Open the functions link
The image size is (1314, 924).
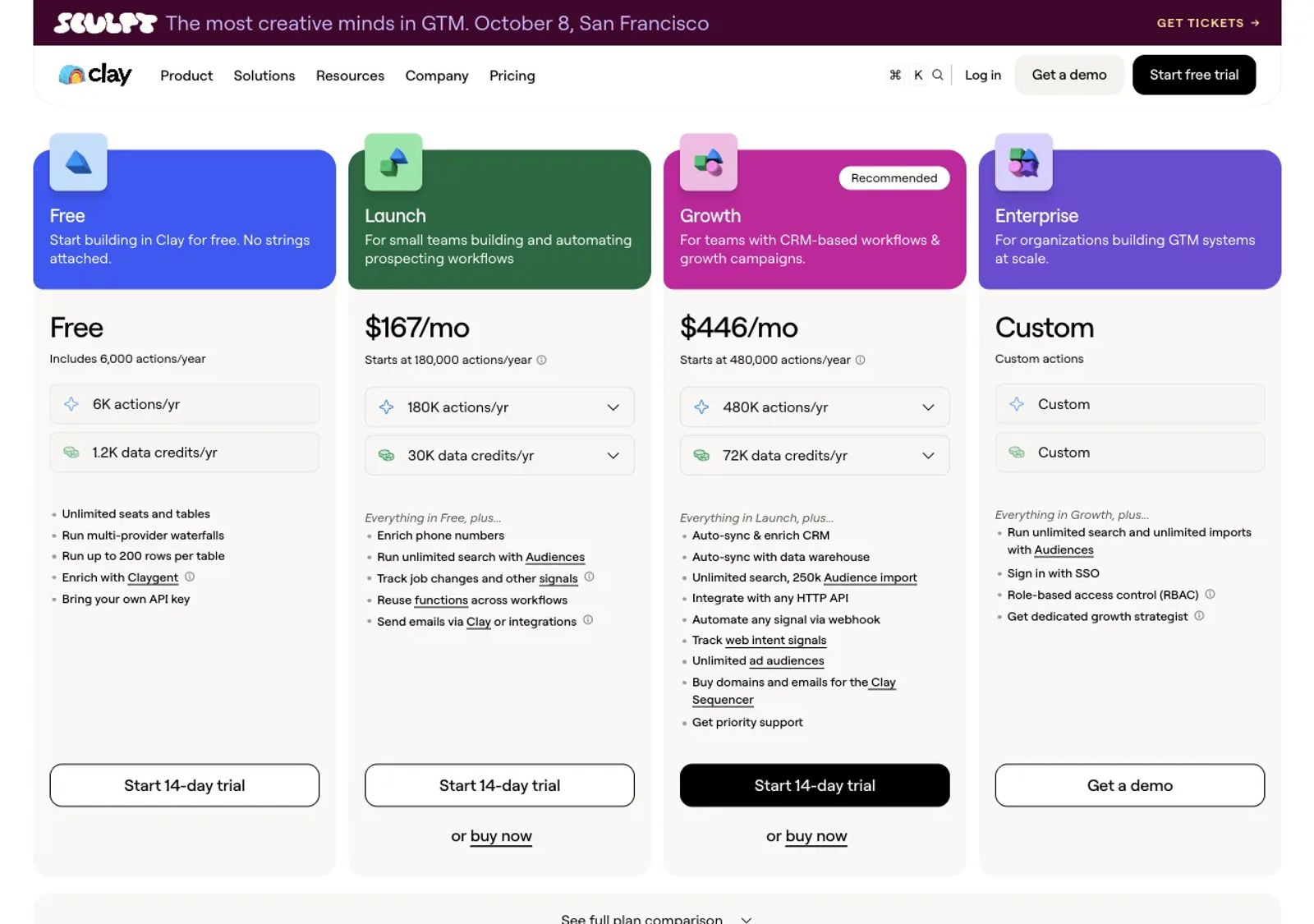(441, 600)
